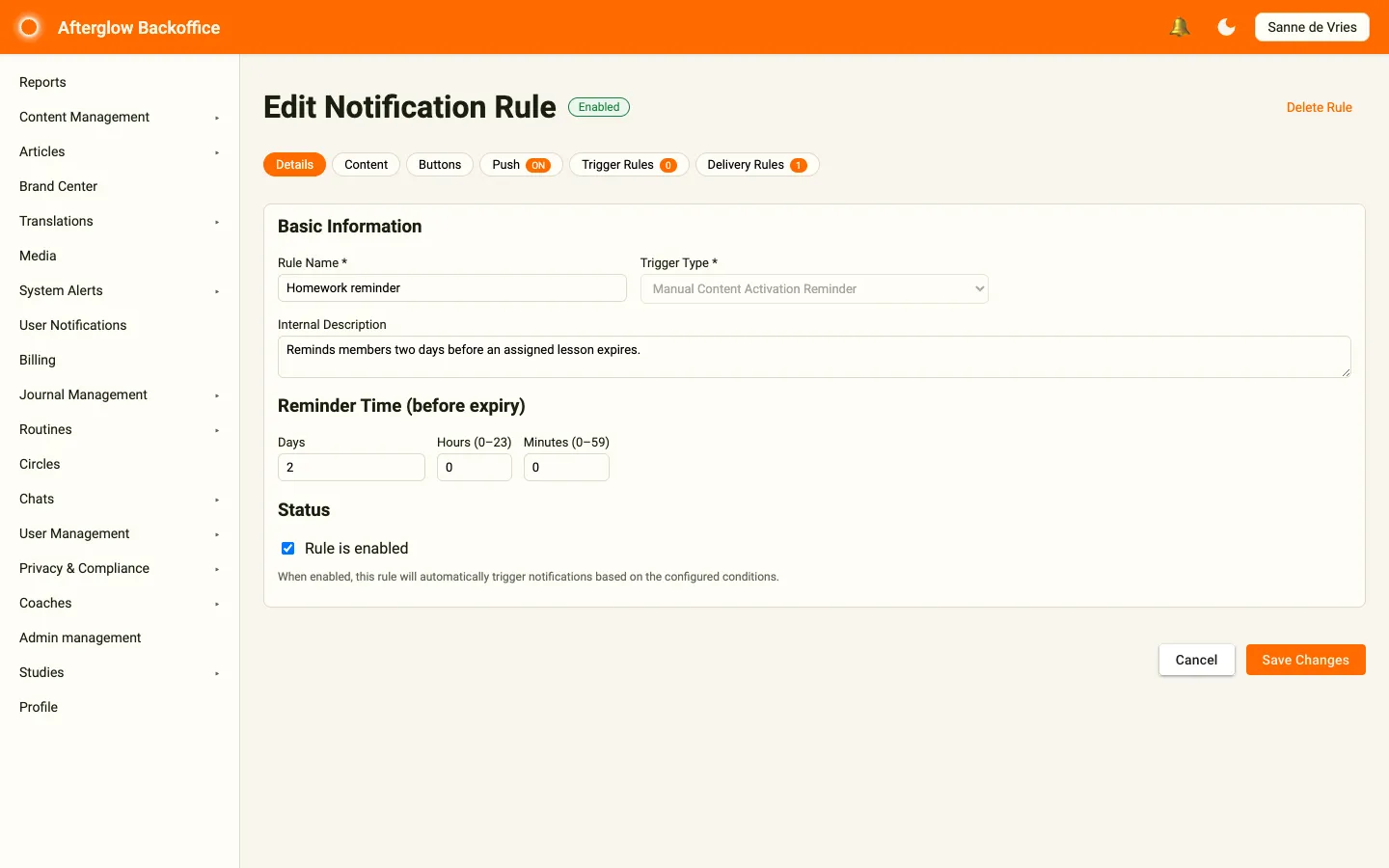Click the Delete Rule link
The height and width of the screenshot is (868, 1389).
(x=1319, y=107)
